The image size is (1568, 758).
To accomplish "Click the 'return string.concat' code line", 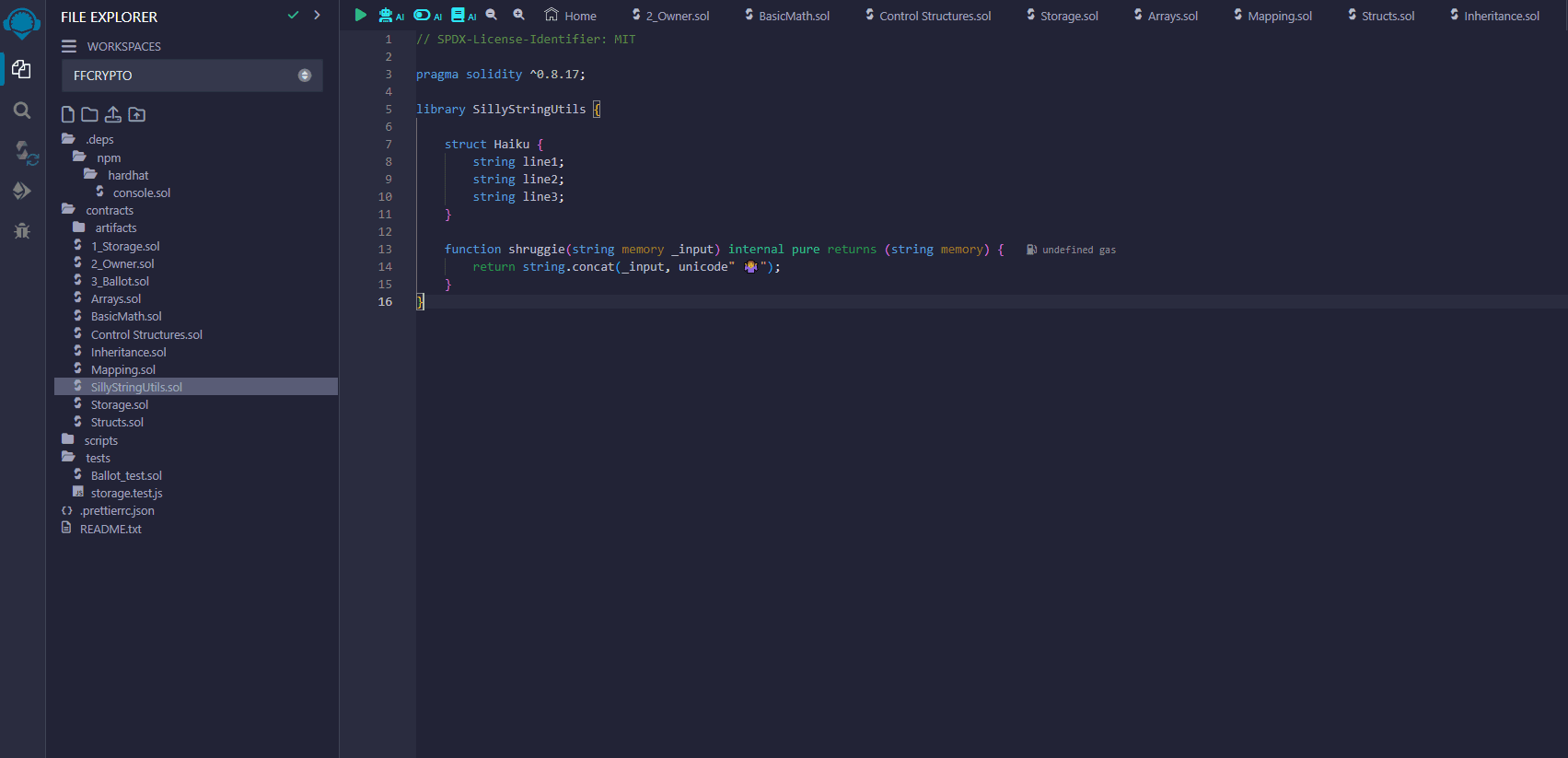I will pos(627,267).
